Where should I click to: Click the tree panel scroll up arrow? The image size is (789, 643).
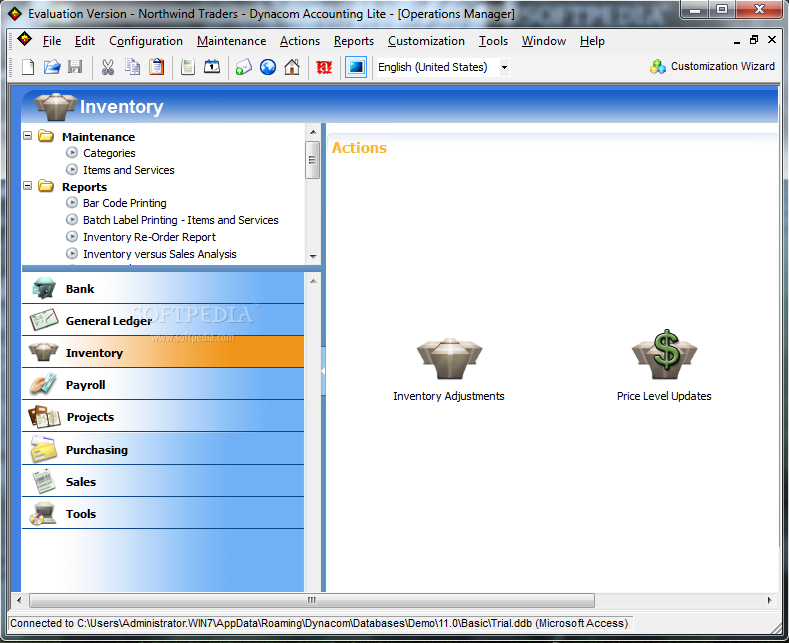pyautogui.click(x=313, y=132)
